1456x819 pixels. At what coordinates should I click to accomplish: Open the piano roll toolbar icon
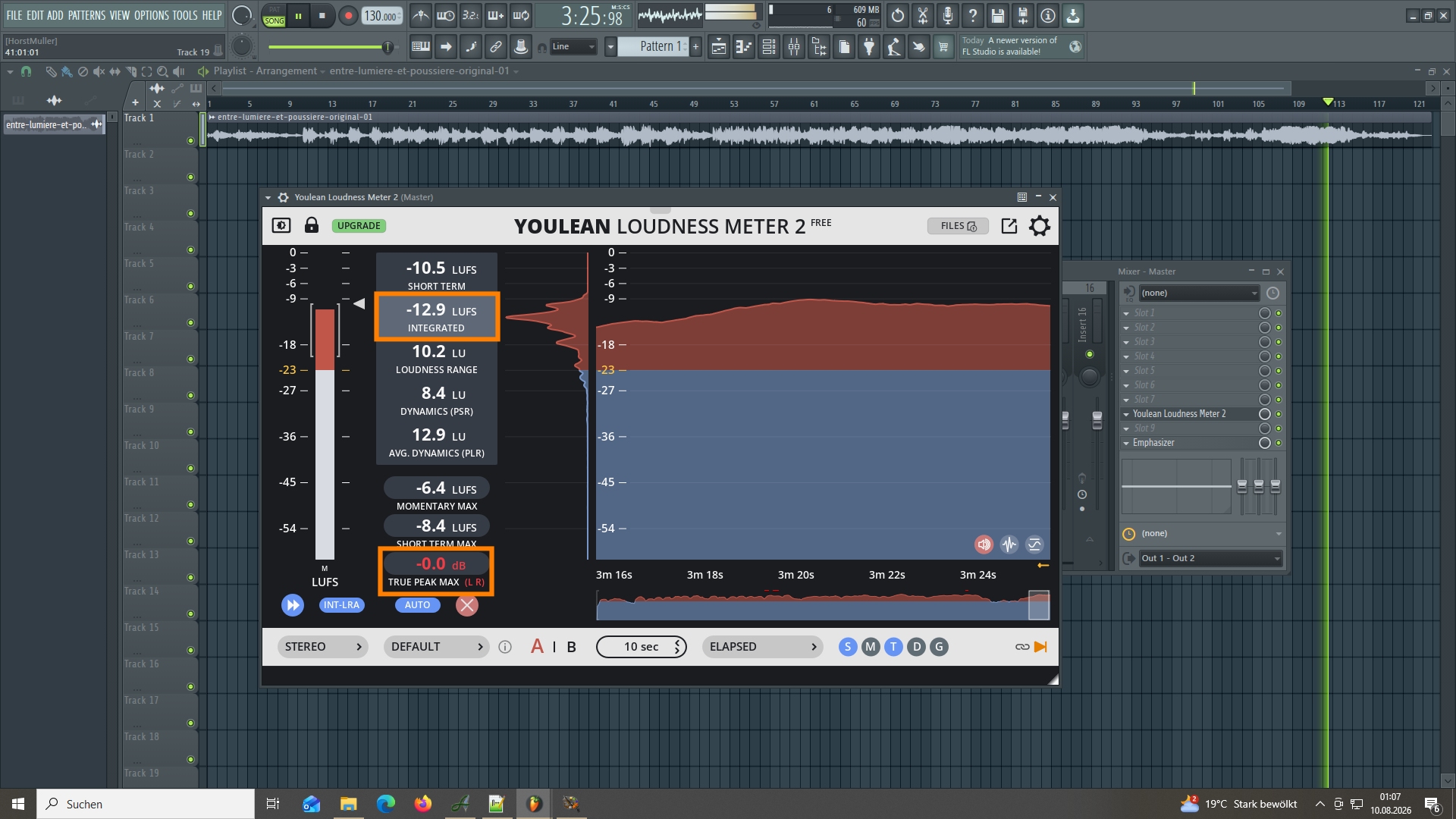744,47
